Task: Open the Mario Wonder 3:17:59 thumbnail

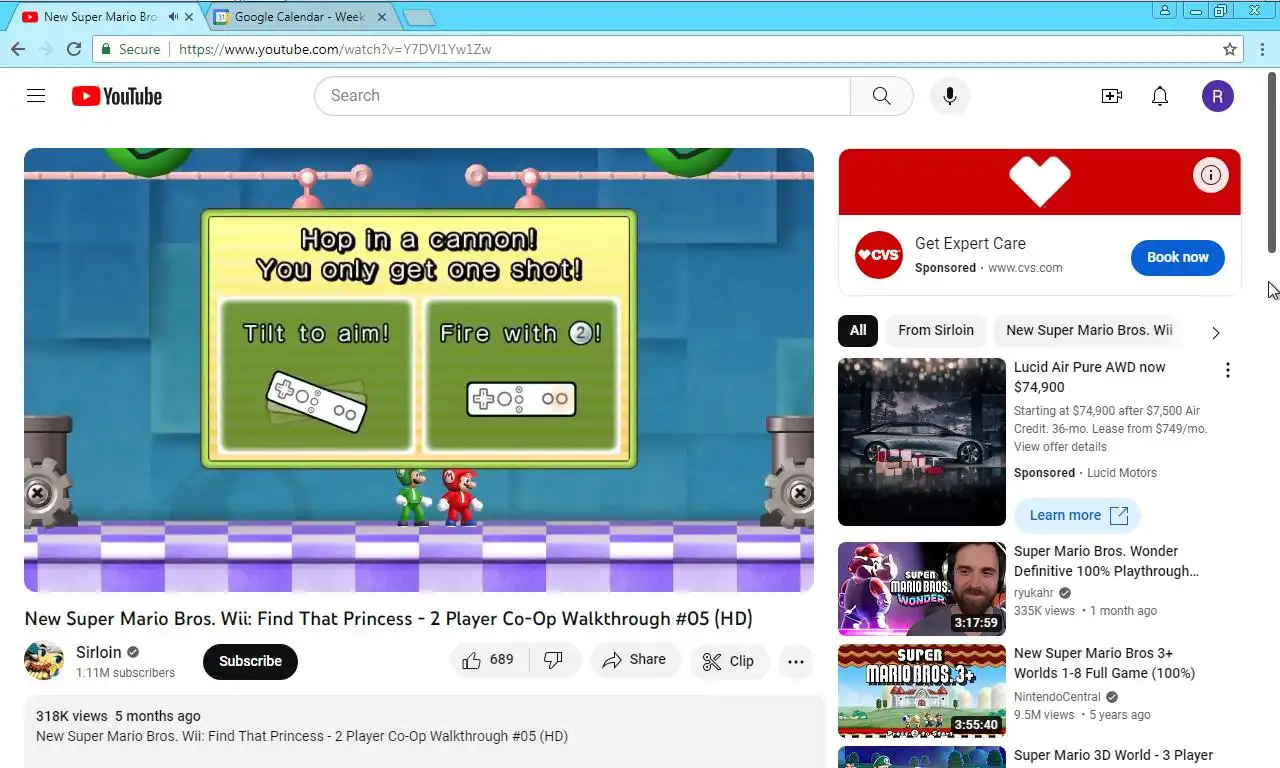Action: [x=922, y=589]
